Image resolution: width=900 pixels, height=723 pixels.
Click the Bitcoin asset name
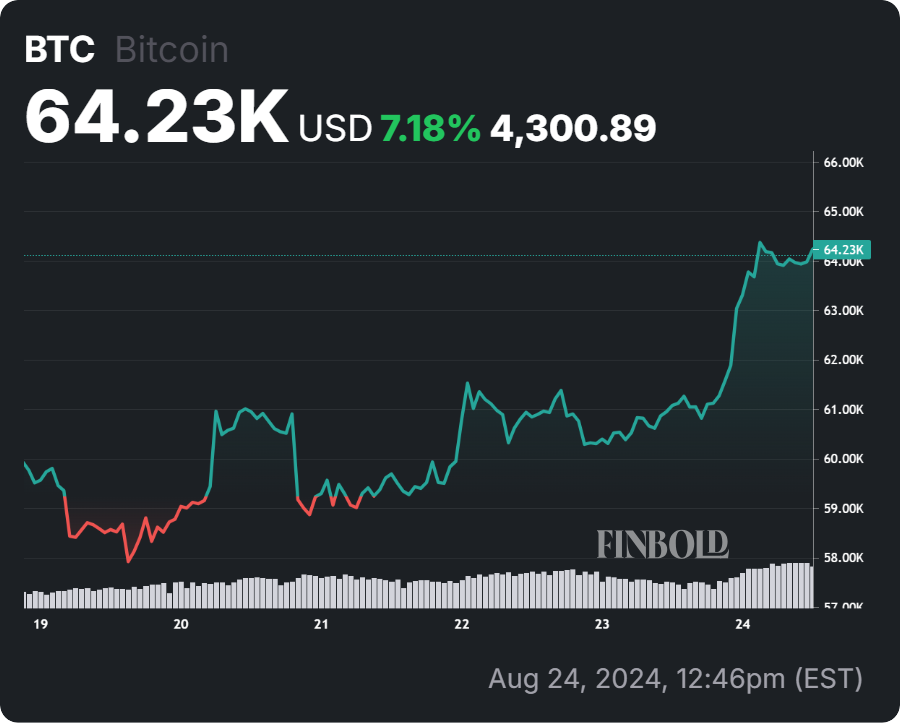pyautogui.click(x=172, y=50)
